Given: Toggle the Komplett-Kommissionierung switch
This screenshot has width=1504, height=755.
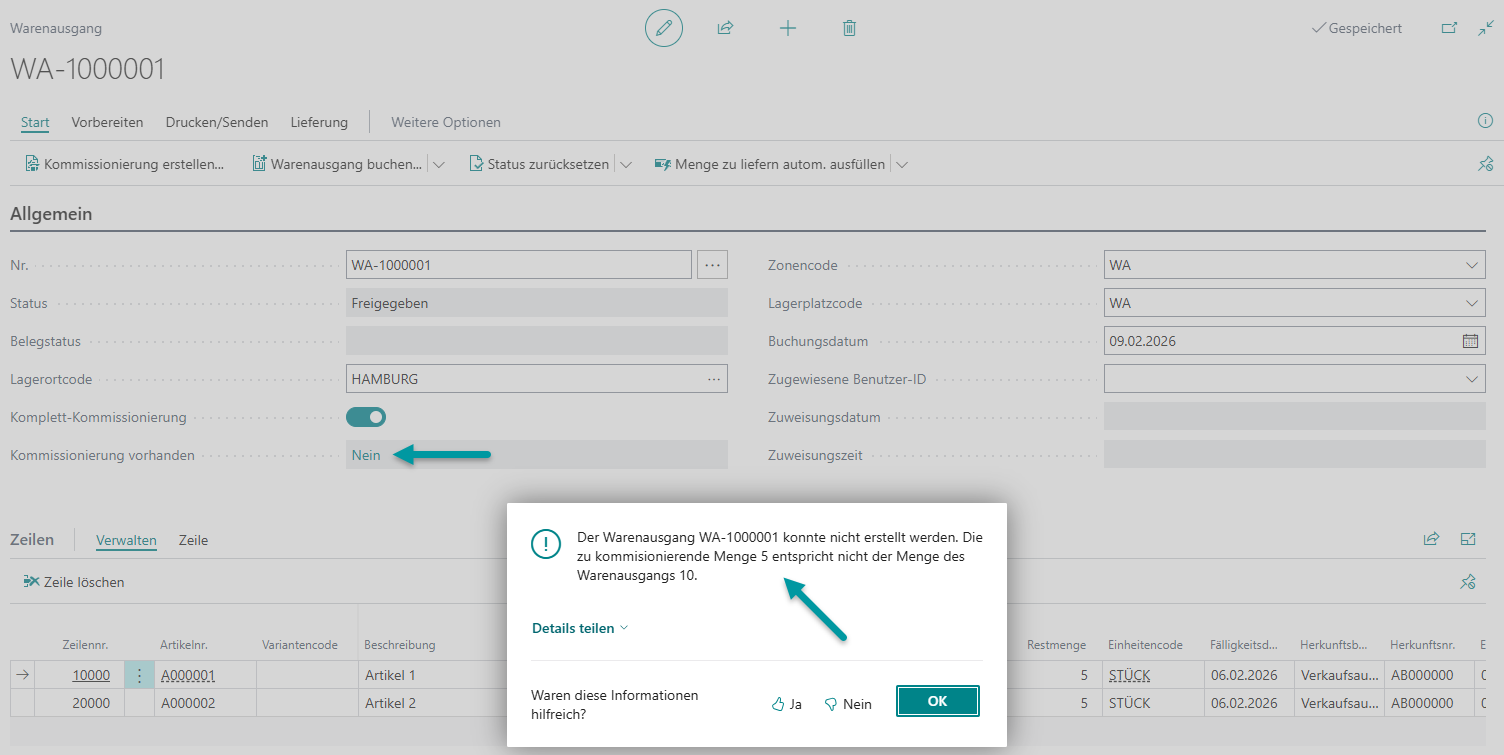Looking at the screenshot, I should [x=366, y=417].
